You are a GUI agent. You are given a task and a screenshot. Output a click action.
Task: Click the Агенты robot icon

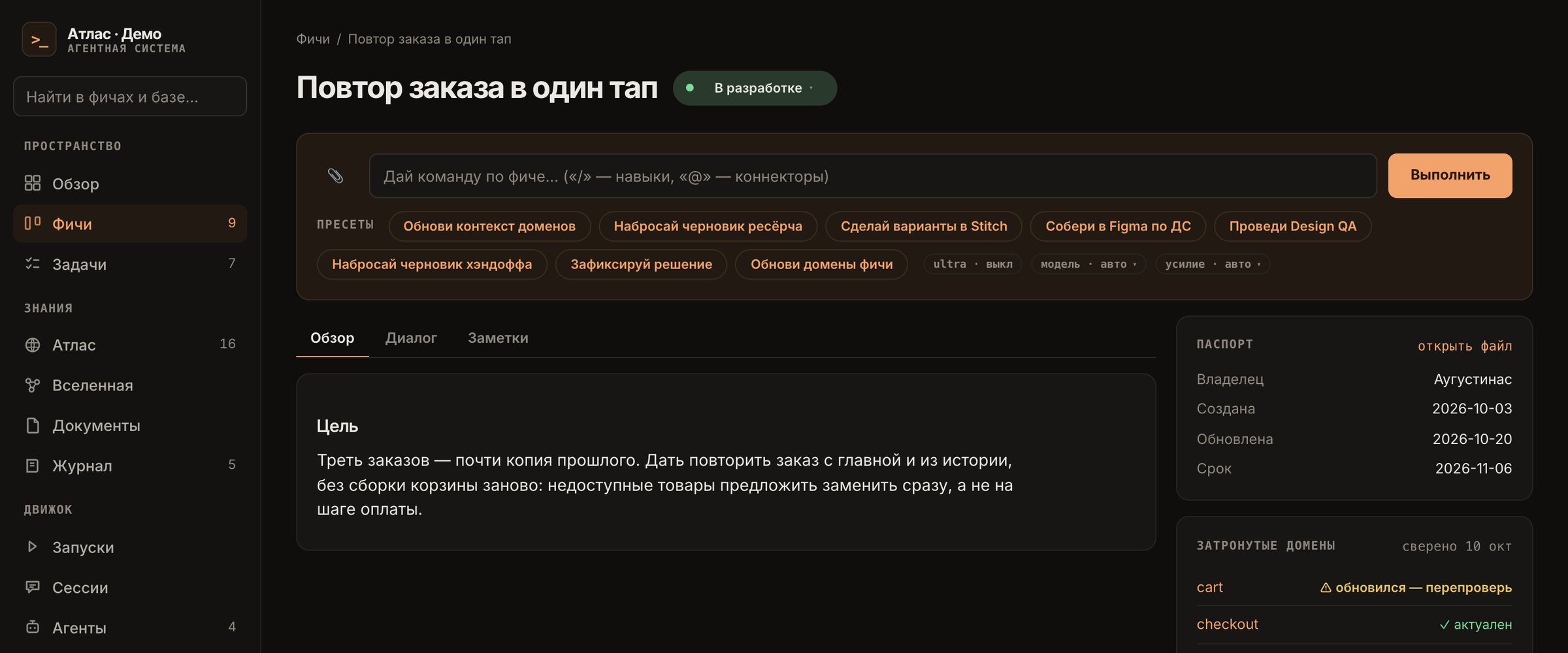click(x=33, y=627)
